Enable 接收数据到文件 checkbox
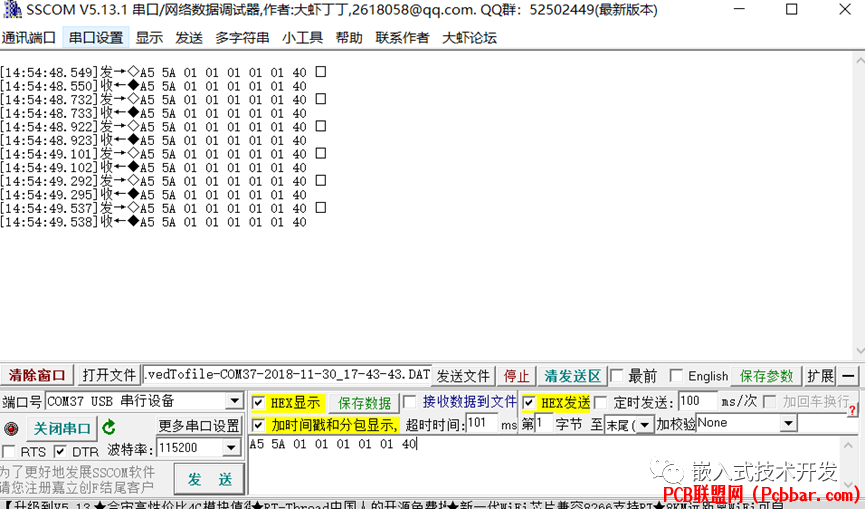This screenshot has height=509, width=865. click(x=409, y=401)
